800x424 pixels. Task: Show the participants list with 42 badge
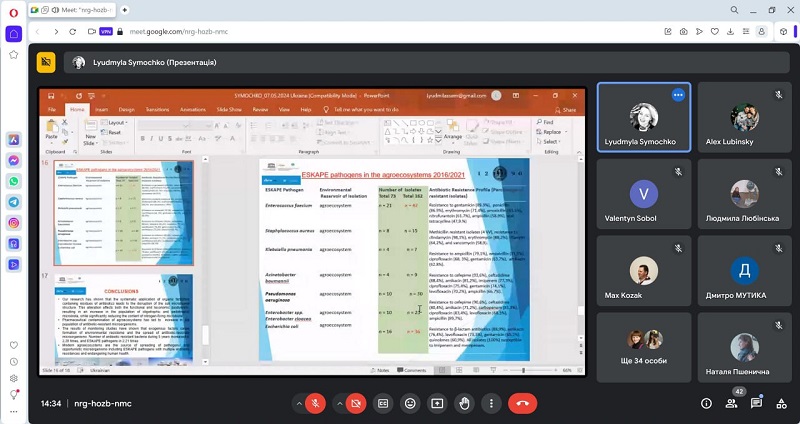point(731,404)
